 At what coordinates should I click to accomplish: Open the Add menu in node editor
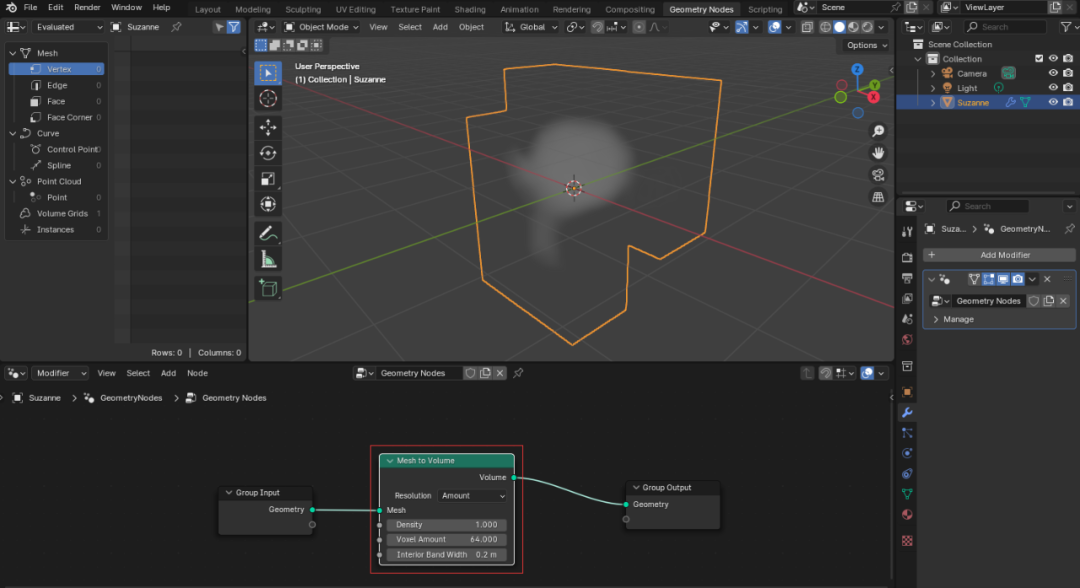[x=168, y=373]
